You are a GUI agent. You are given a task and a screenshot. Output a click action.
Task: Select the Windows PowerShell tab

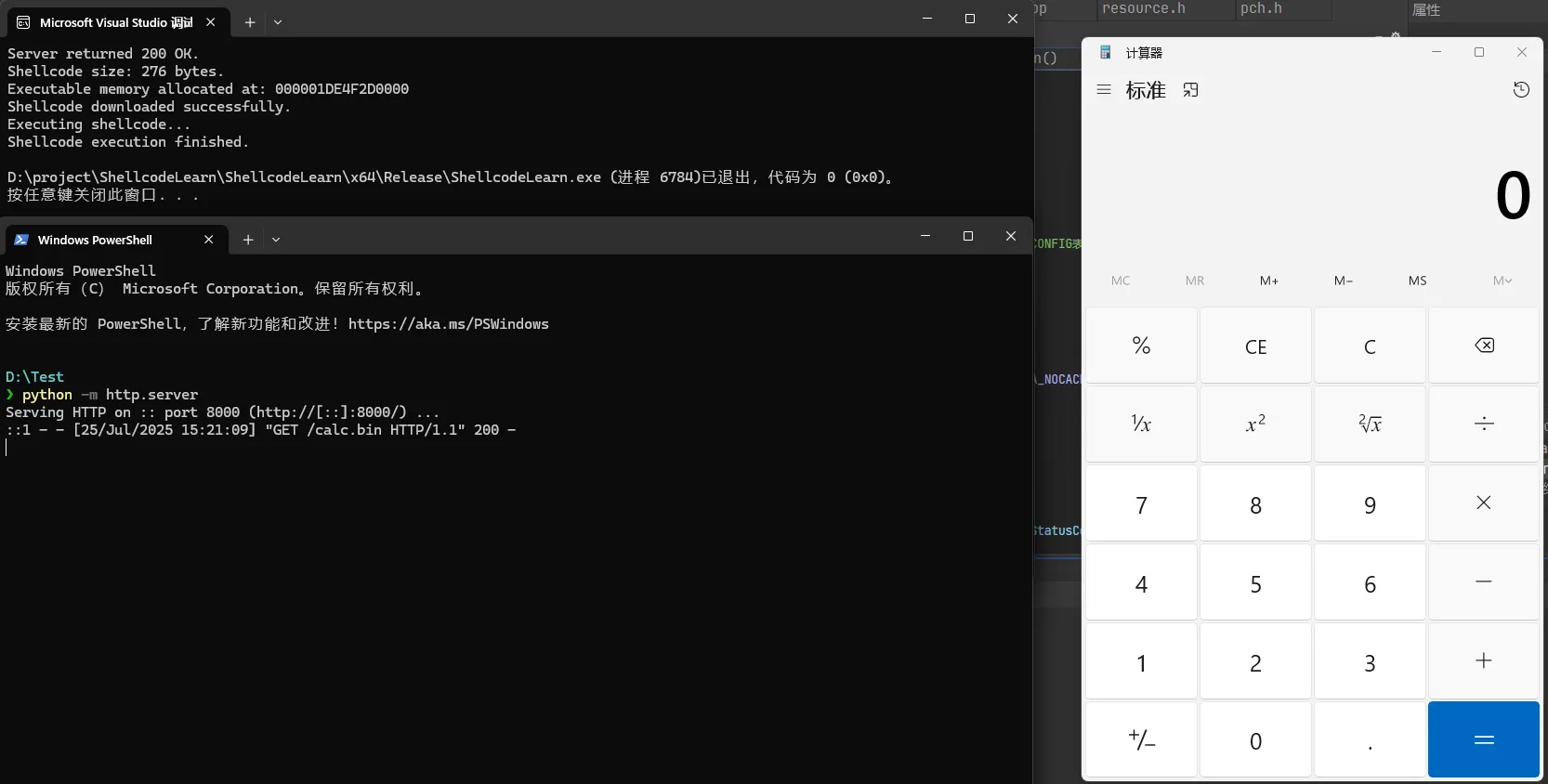point(114,240)
